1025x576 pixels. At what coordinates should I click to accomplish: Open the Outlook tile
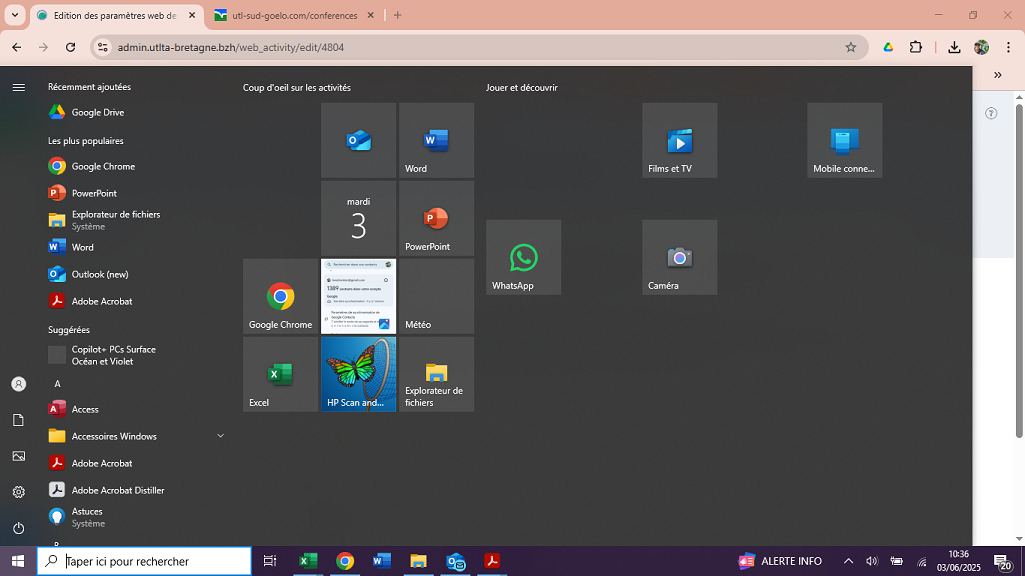click(x=358, y=140)
